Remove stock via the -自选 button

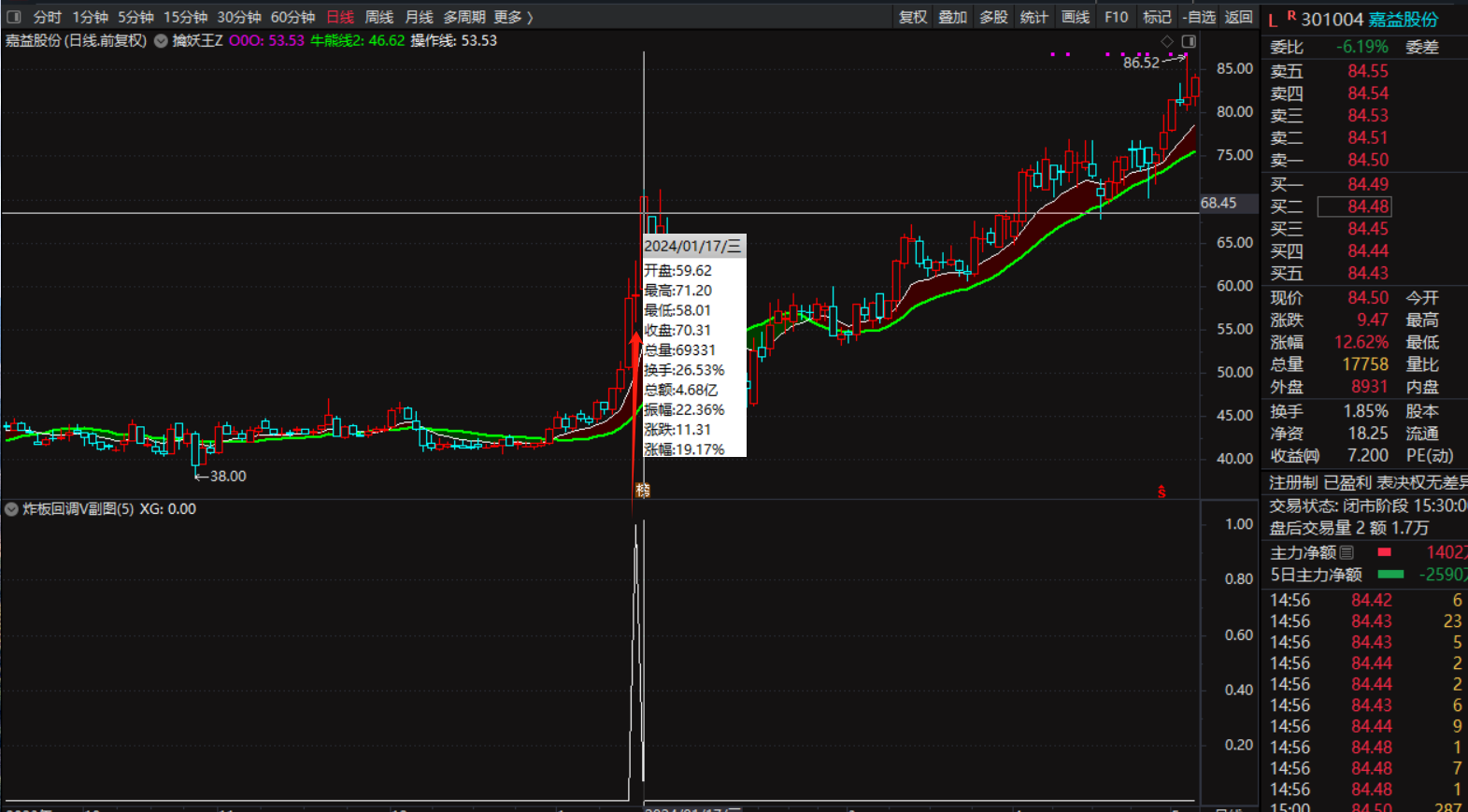click(x=1199, y=17)
